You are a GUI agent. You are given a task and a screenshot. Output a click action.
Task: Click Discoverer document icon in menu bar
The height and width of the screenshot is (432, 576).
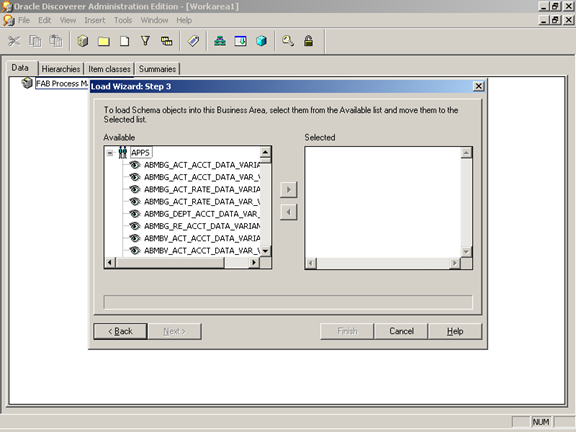coord(8,20)
